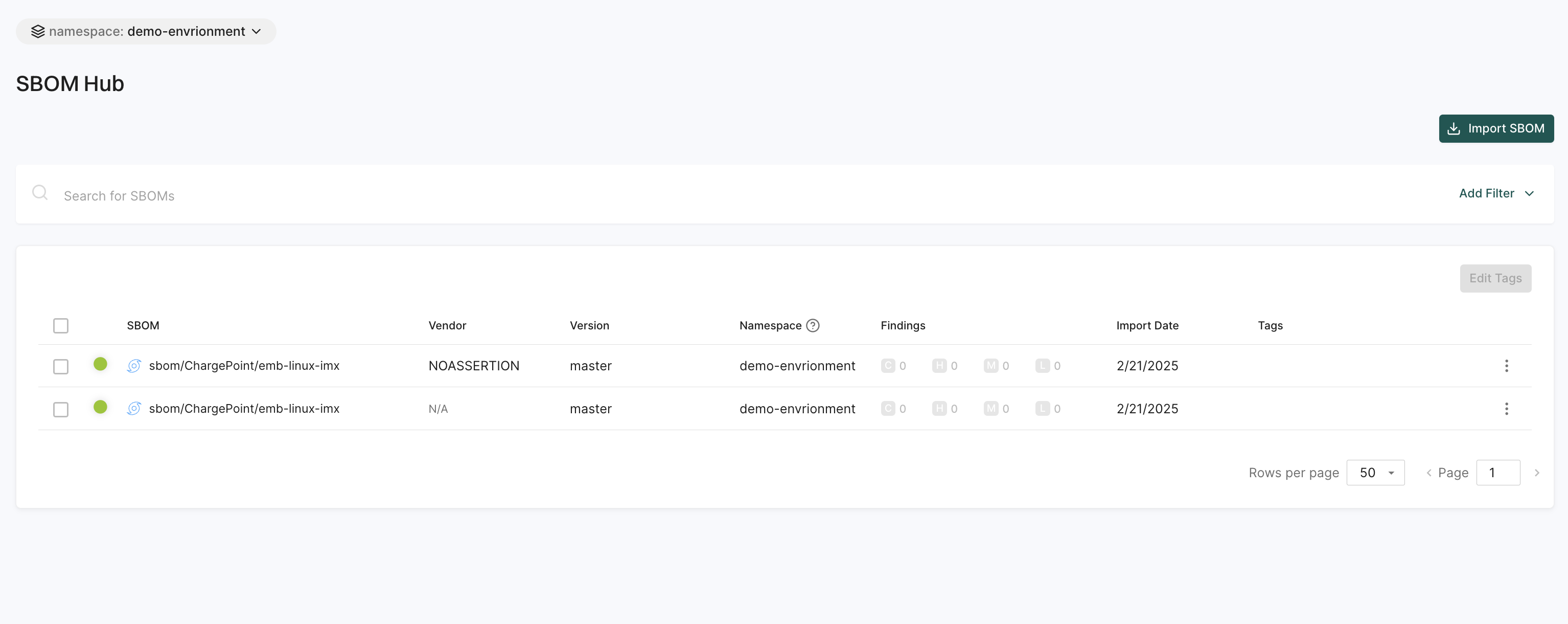Open the namespace demo-envrionment selector
The width and height of the screenshot is (1568, 624).
(146, 32)
